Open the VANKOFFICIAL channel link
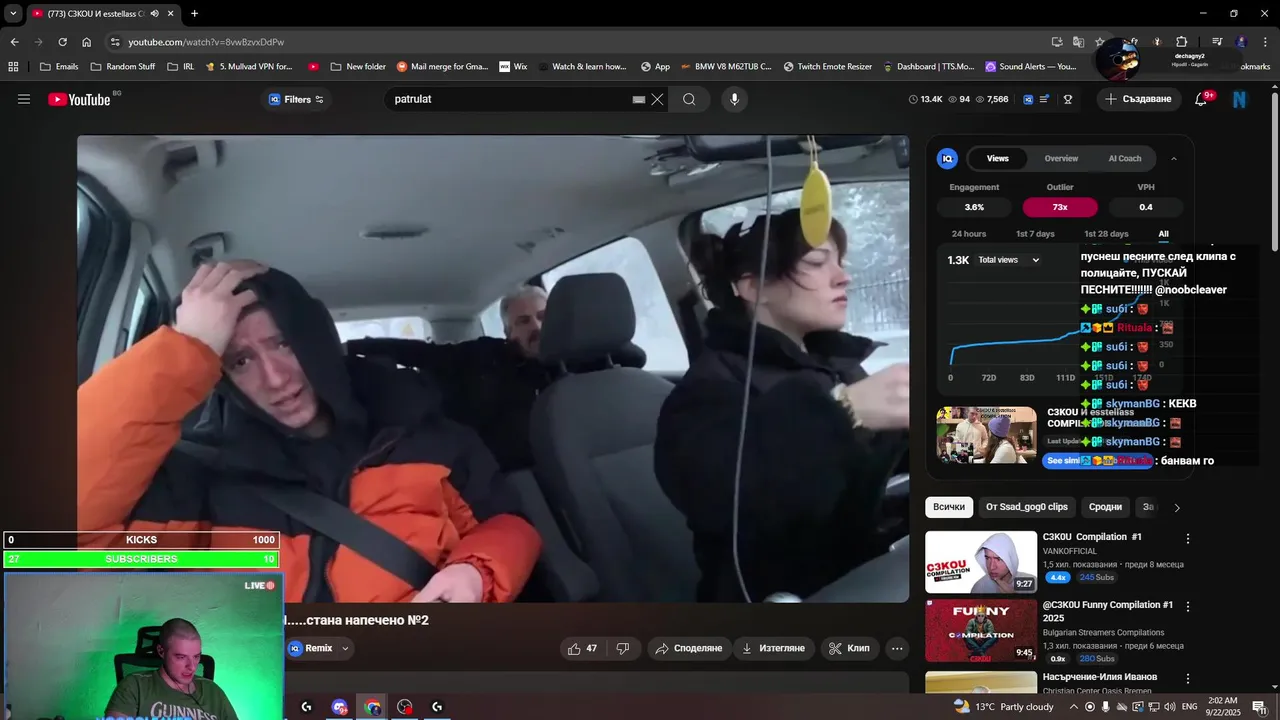Viewport: 1280px width, 720px height. [1070, 551]
